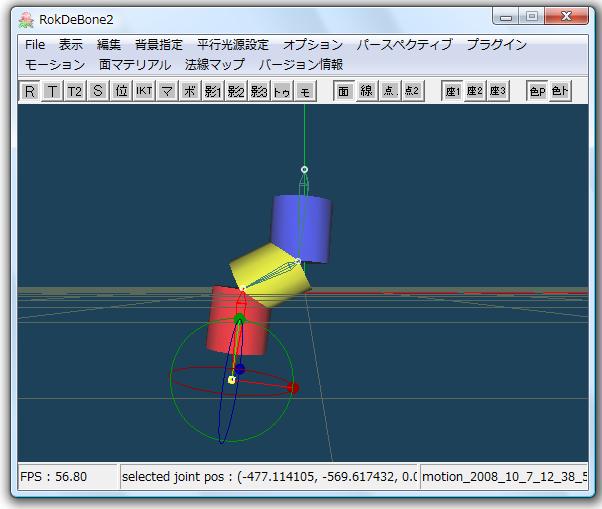The image size is (602, 509).
Task: Click the IKT toolbar button
Action: pos(144,91)
